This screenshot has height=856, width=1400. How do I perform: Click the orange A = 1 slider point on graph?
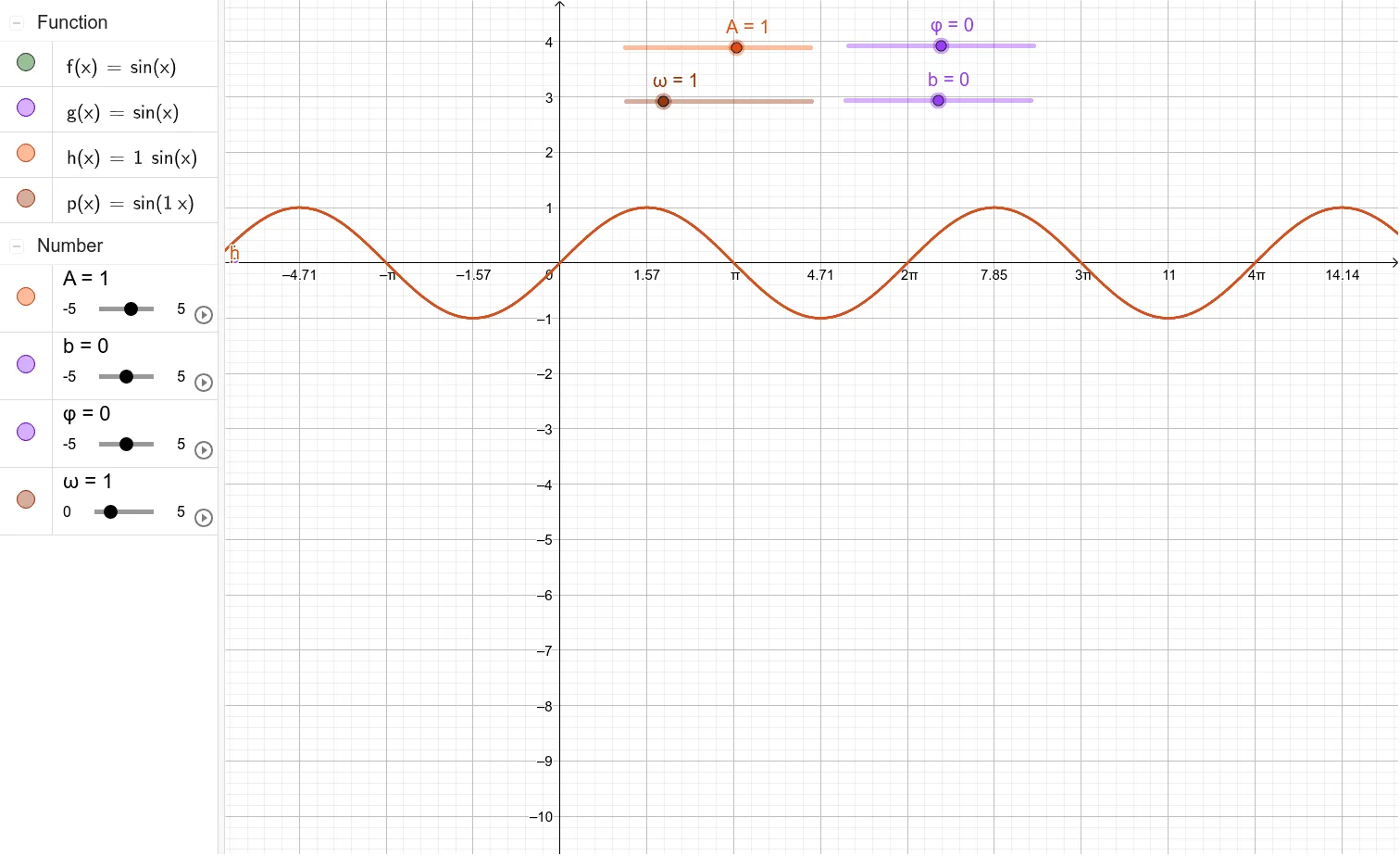click(736, 47)
